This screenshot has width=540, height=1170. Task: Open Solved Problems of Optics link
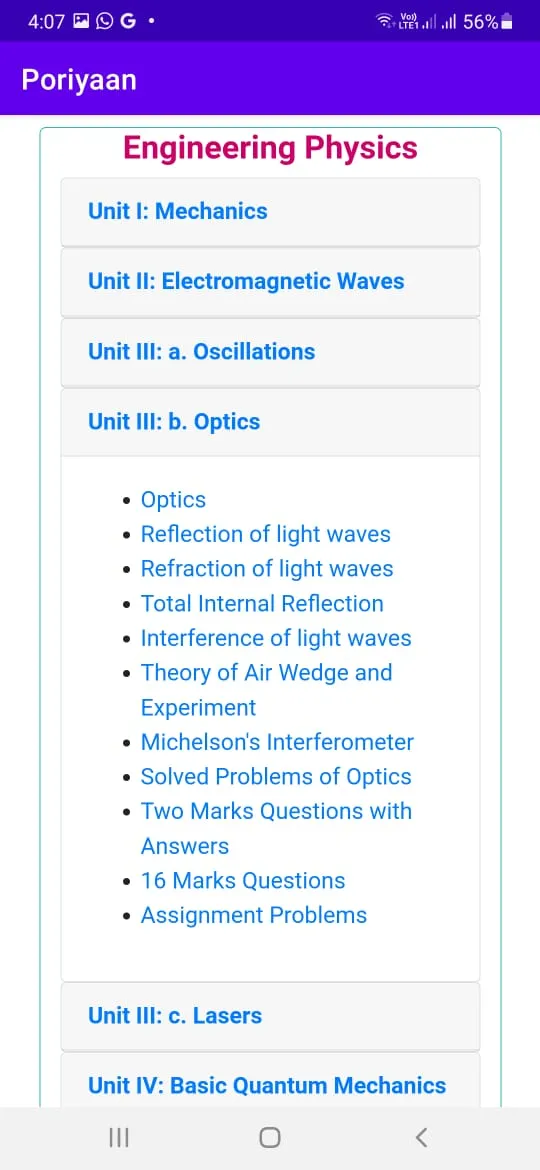coord(276,776)
